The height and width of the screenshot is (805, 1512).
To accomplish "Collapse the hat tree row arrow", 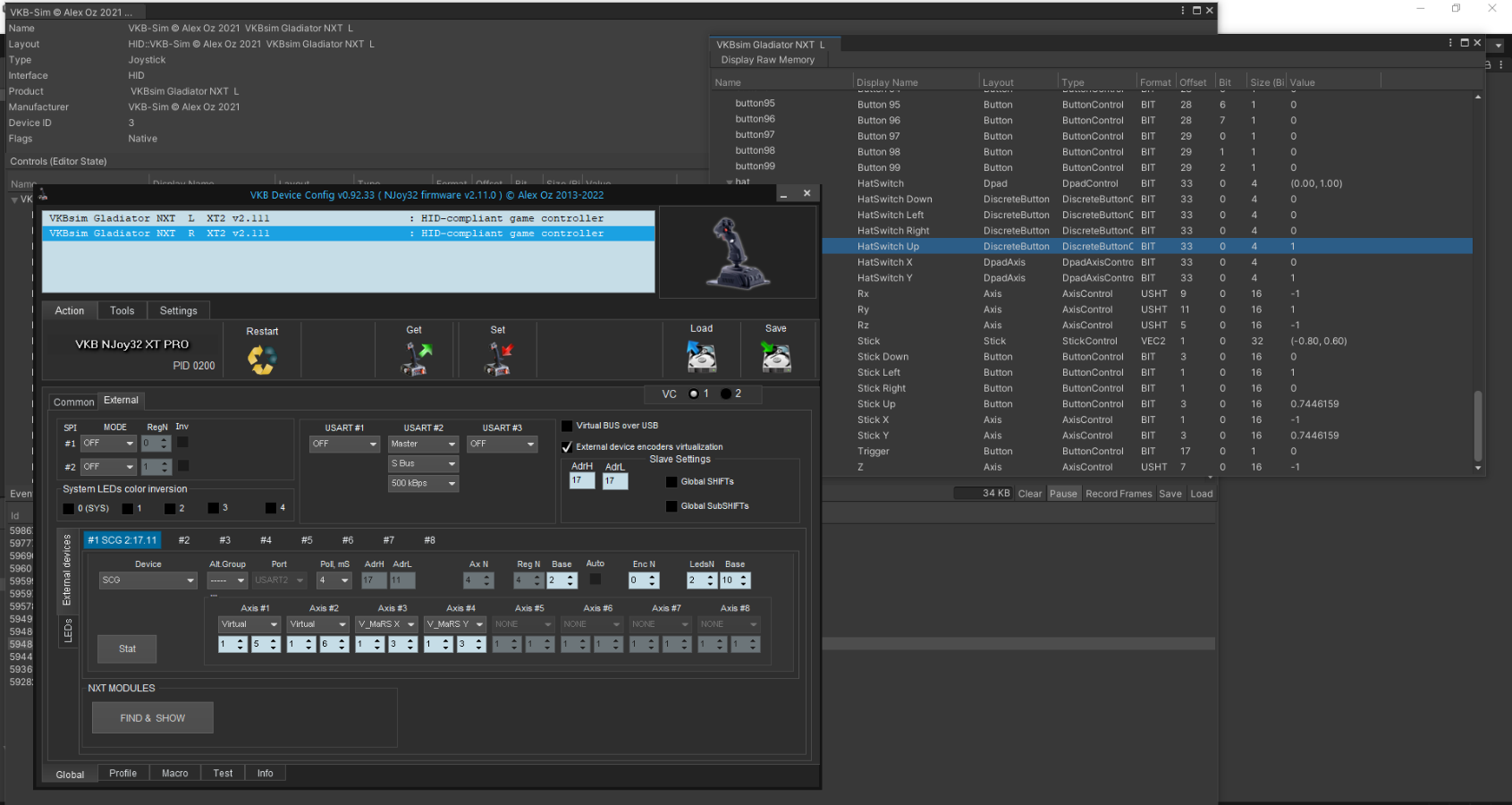I will [730, 182].
